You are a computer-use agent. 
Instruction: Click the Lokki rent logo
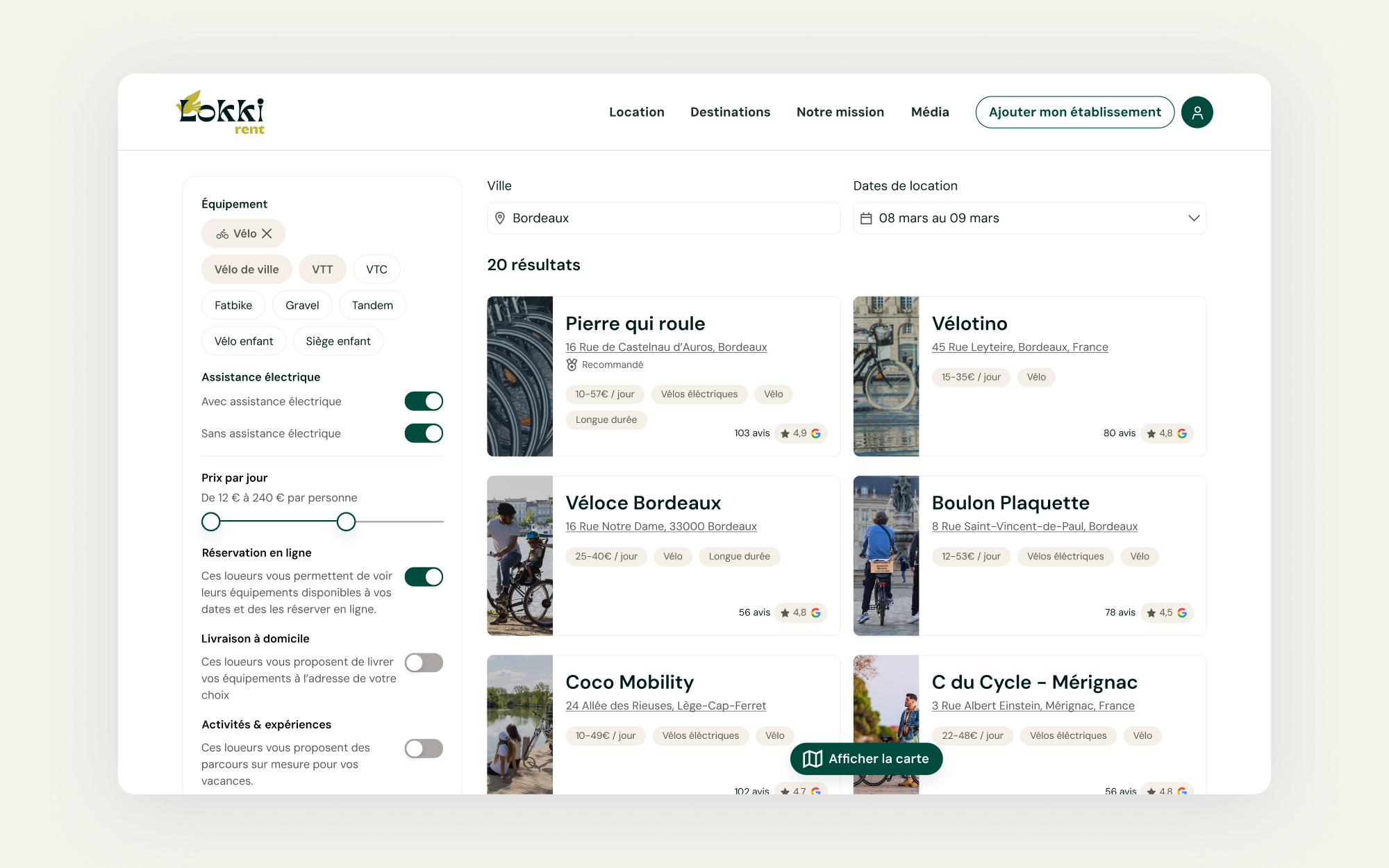click(220, 112)
